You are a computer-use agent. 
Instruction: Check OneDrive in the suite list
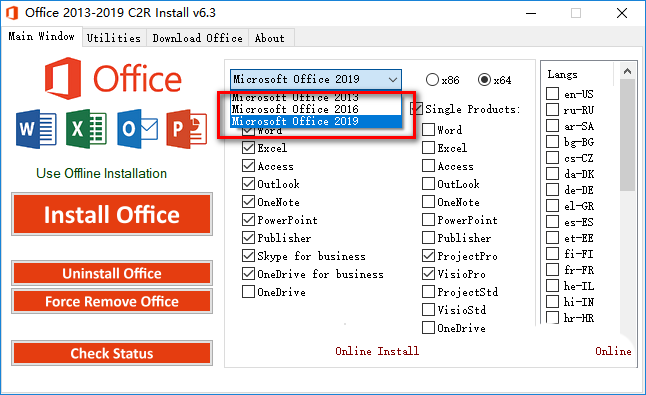coord(248,292)
